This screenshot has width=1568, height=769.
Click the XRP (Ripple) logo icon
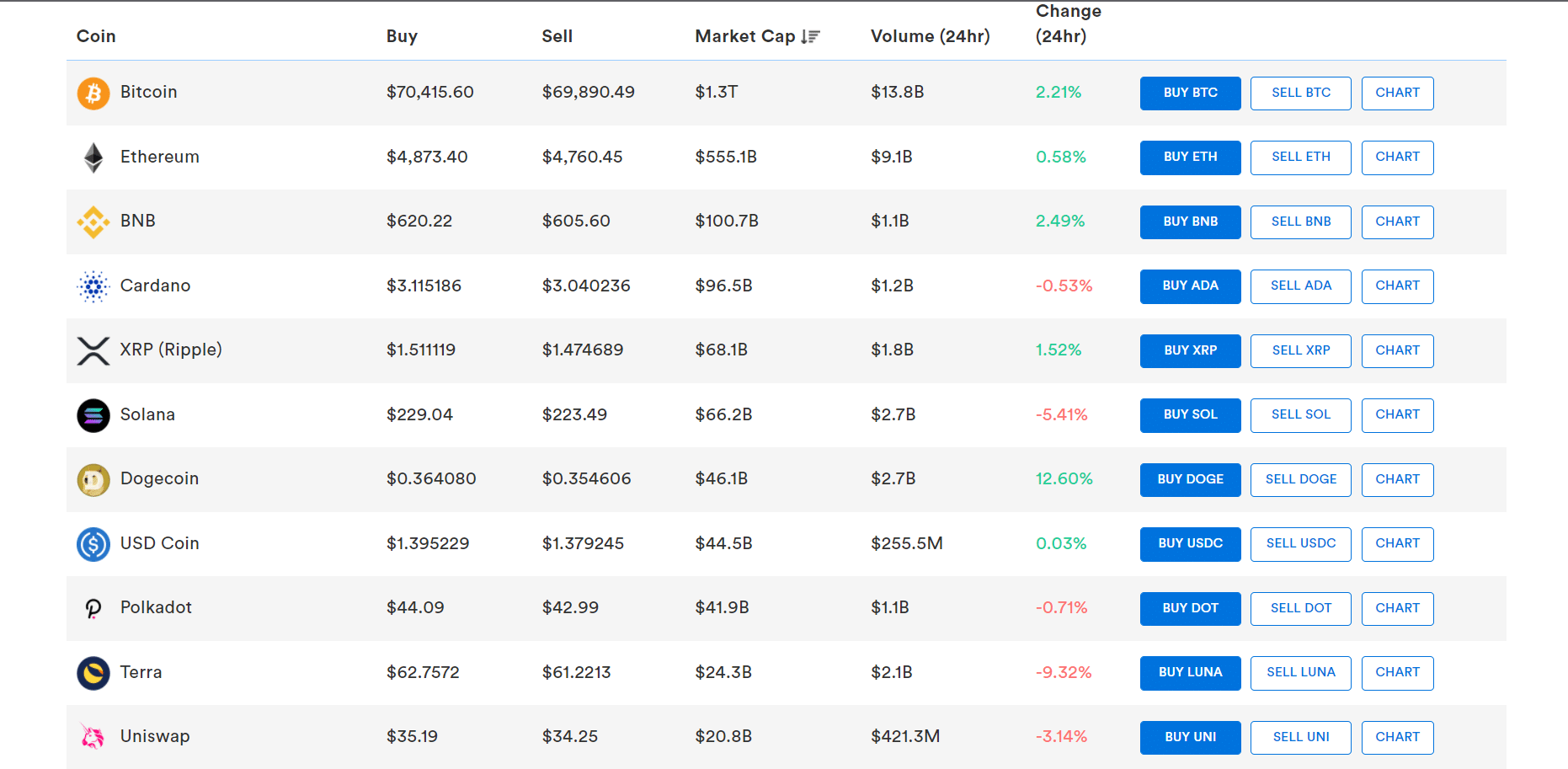coord(93,351)
